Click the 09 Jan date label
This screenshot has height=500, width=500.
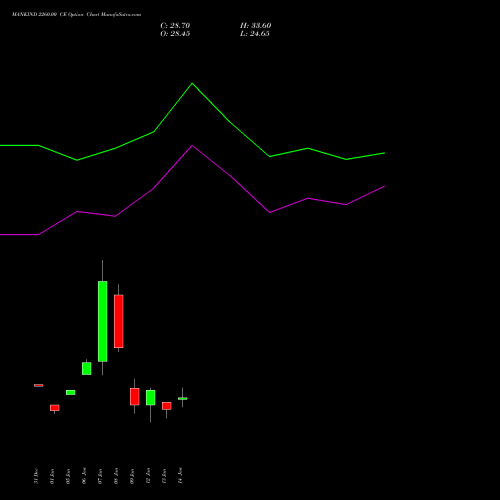click(132, 476)
